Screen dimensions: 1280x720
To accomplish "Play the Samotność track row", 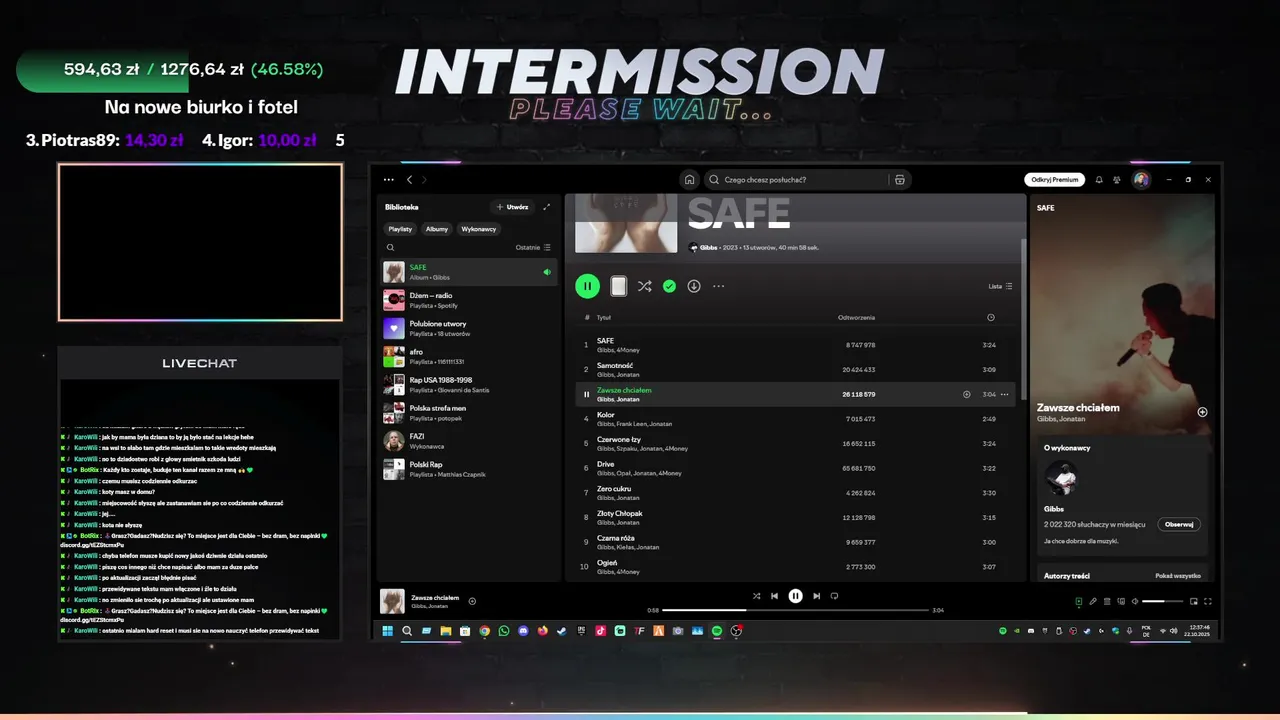I will (x=797, y=369).
